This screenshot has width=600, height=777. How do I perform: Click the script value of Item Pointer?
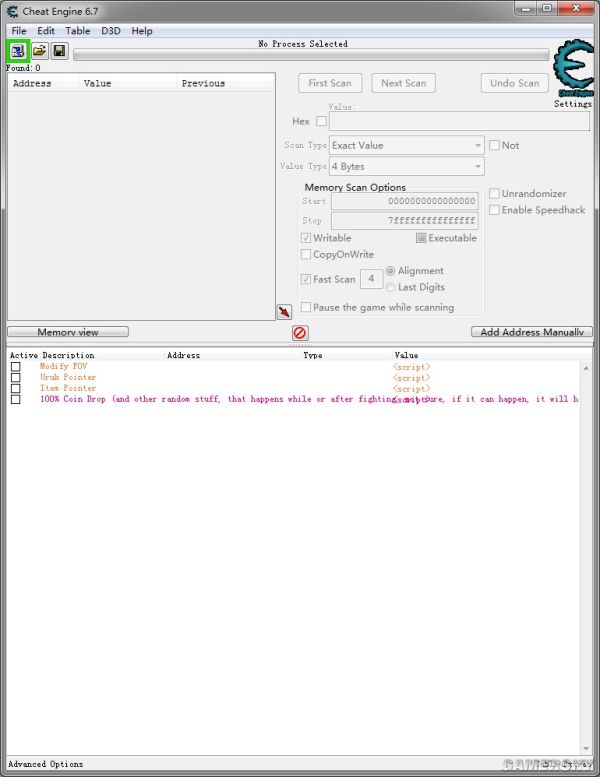(x=412, y=388)
